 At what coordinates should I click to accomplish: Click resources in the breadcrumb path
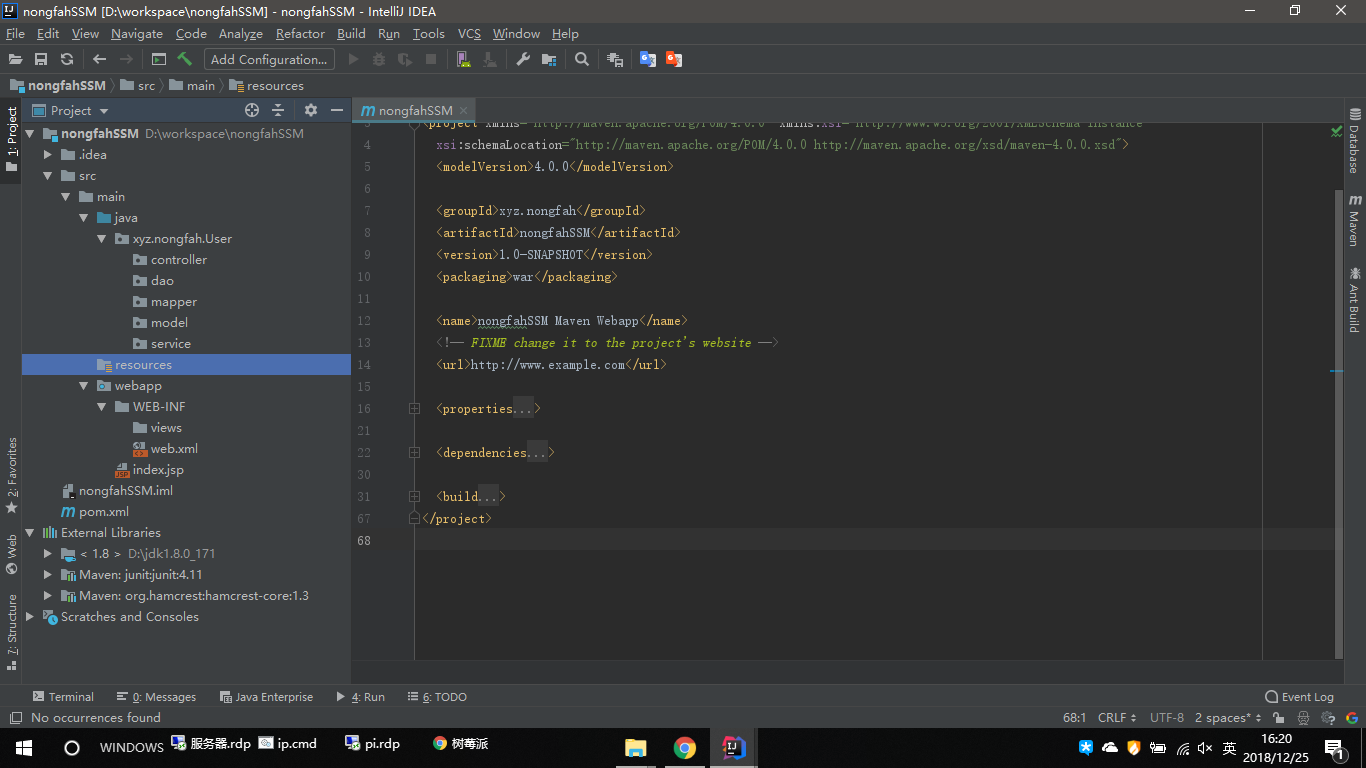(x=267, y=86)
